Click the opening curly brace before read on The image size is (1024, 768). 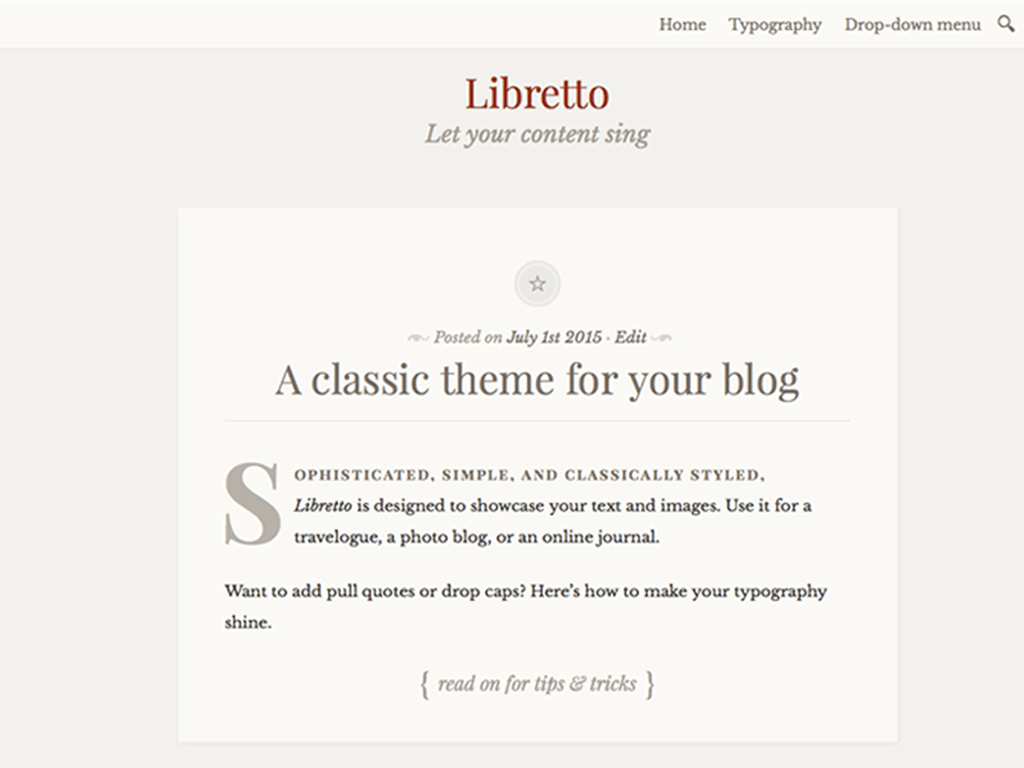tap(424, 684)
